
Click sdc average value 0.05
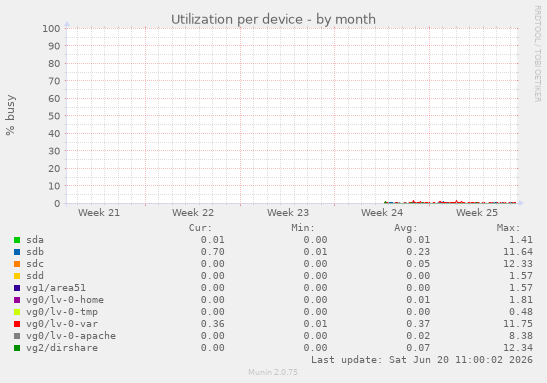tap(418, 264)
